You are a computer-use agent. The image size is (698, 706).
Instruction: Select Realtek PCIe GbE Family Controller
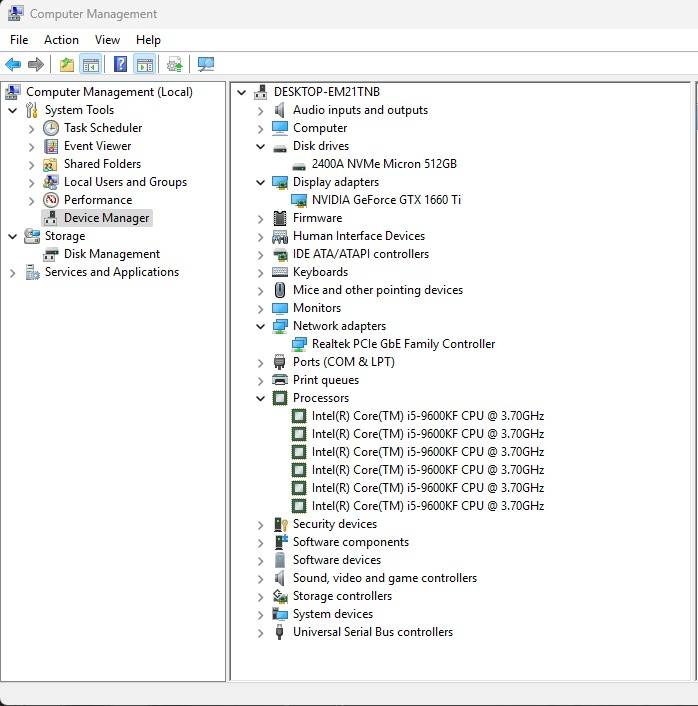tap(403, 344)
